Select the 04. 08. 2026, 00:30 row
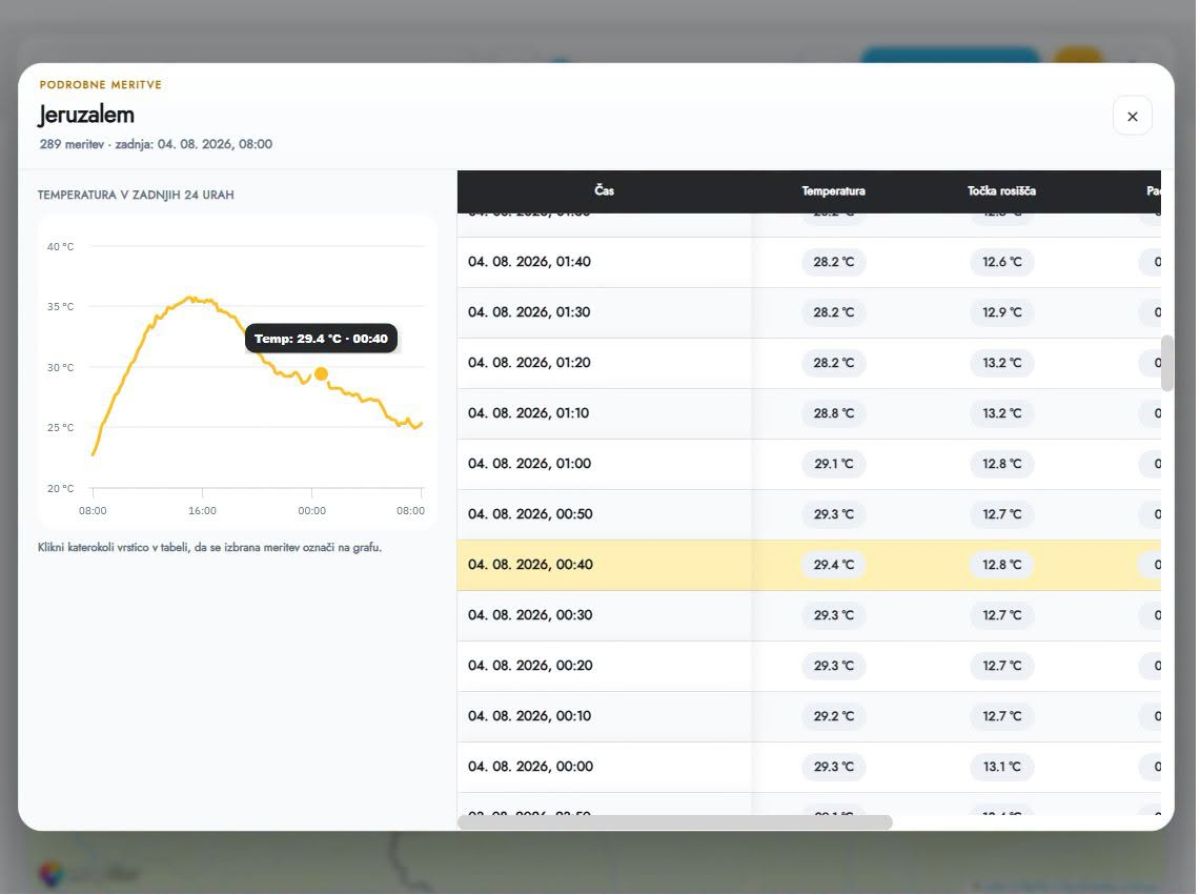The width and height of the screenshot is (1200, 895). click(809, 616)
